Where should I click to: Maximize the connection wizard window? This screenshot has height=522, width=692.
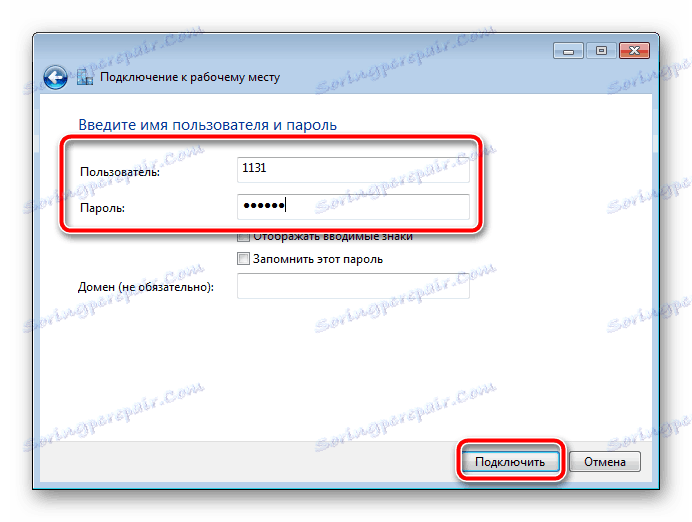click(601, 51)
